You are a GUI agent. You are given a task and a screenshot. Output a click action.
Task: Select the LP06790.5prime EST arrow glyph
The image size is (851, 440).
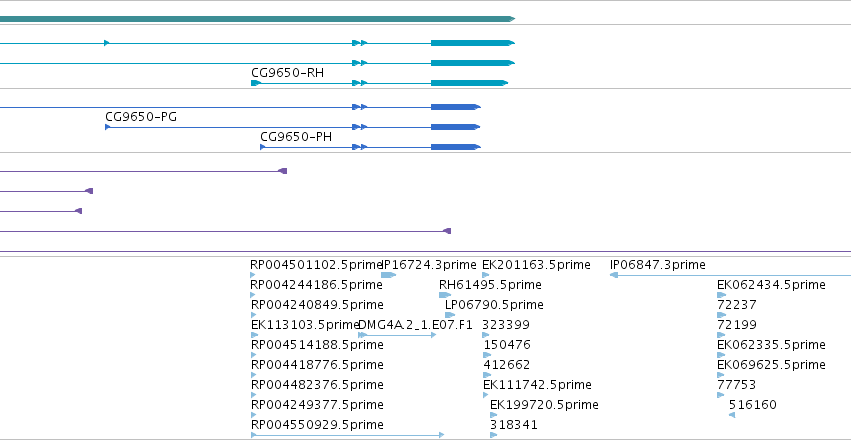[450, 315]
